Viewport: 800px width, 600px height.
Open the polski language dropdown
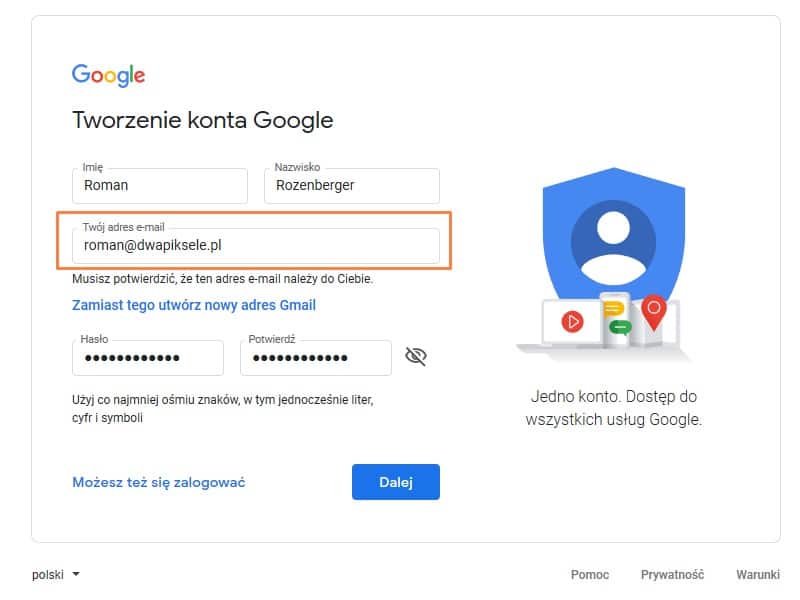(x=55, y=574)
